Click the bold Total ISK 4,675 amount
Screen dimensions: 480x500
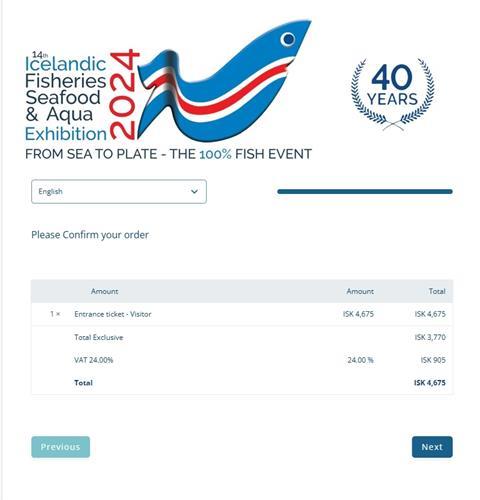tap(430, 383)
